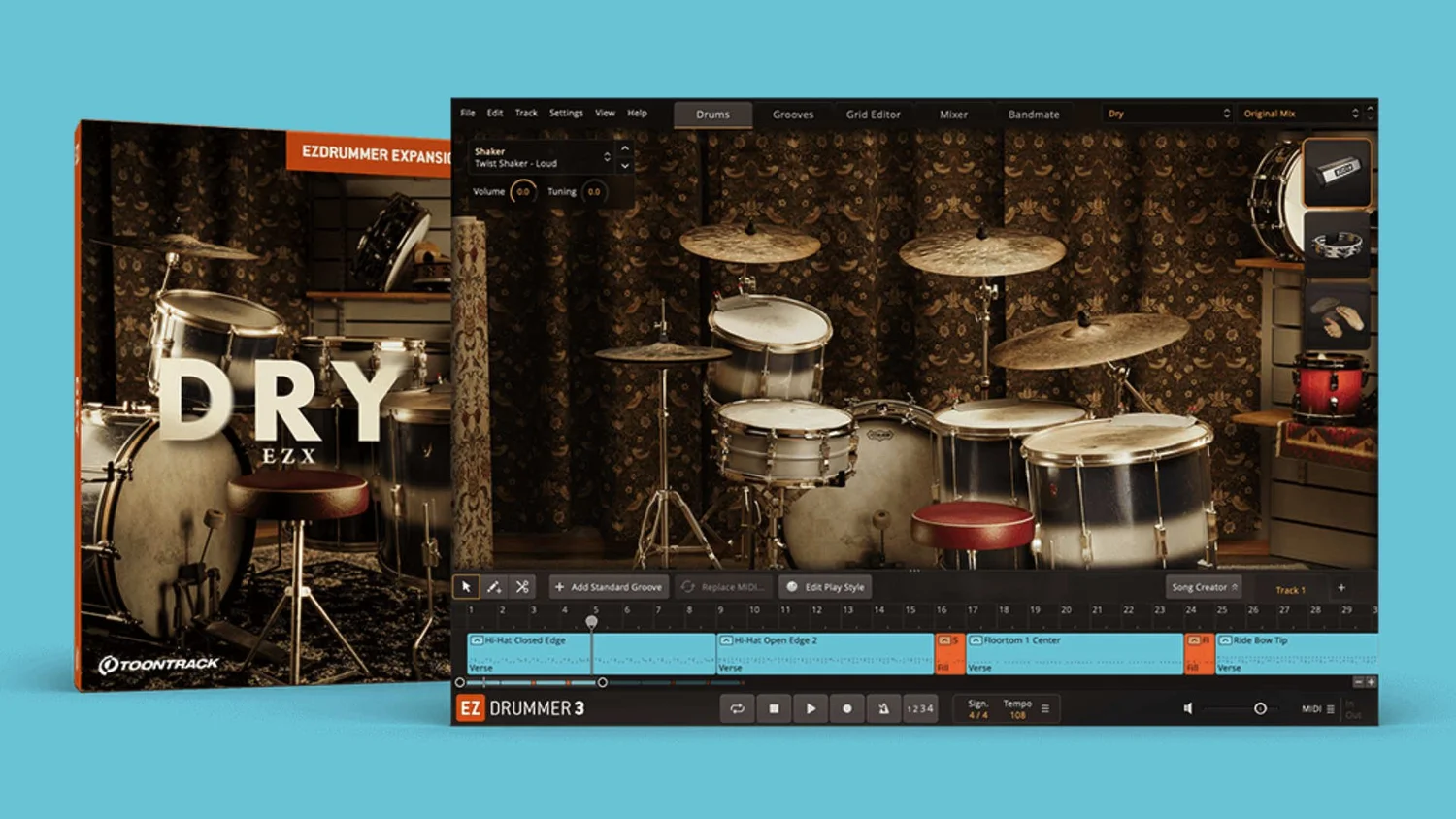The height and width of the screenshot is (819, 1456).
Task: Open the Original Mix dropdown
Action: pyautogui.click(x=1301, y=114)
